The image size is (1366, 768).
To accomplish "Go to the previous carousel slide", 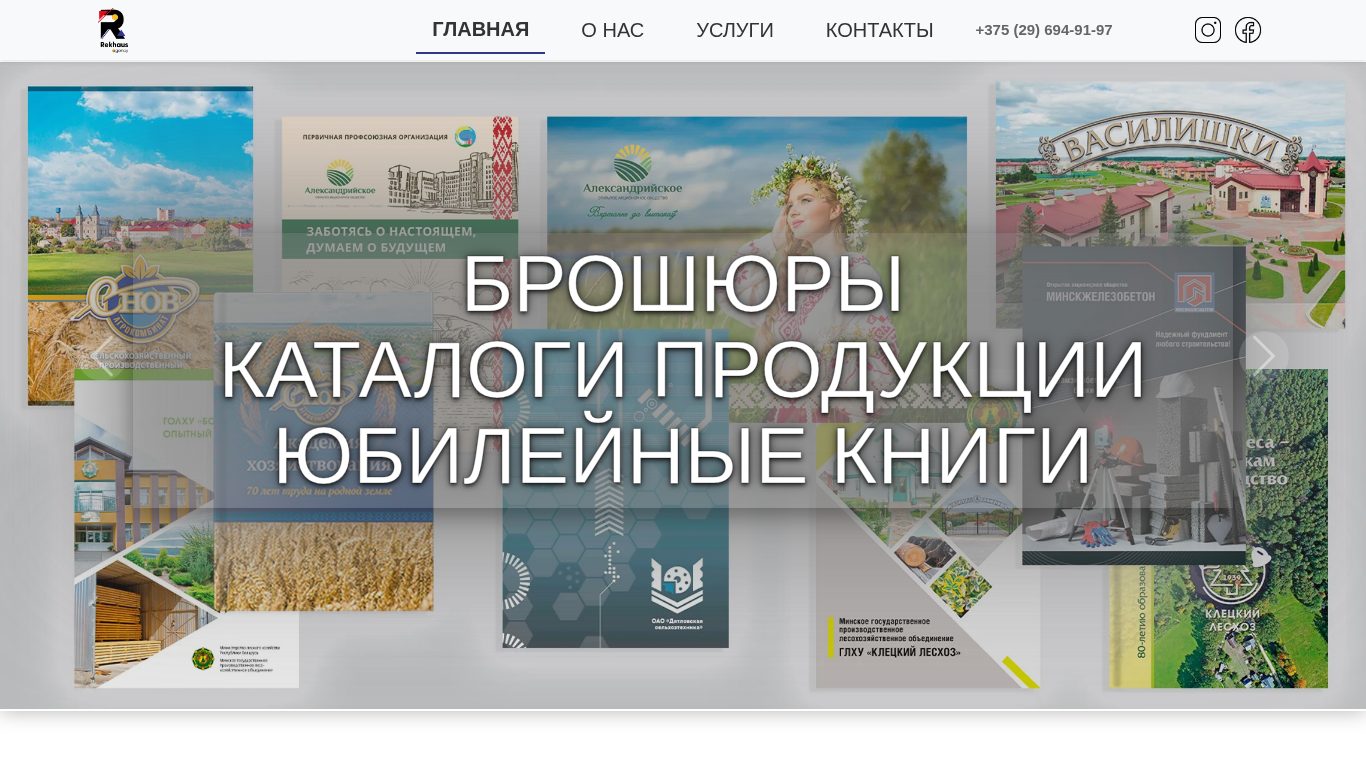I will coord(102,356).
